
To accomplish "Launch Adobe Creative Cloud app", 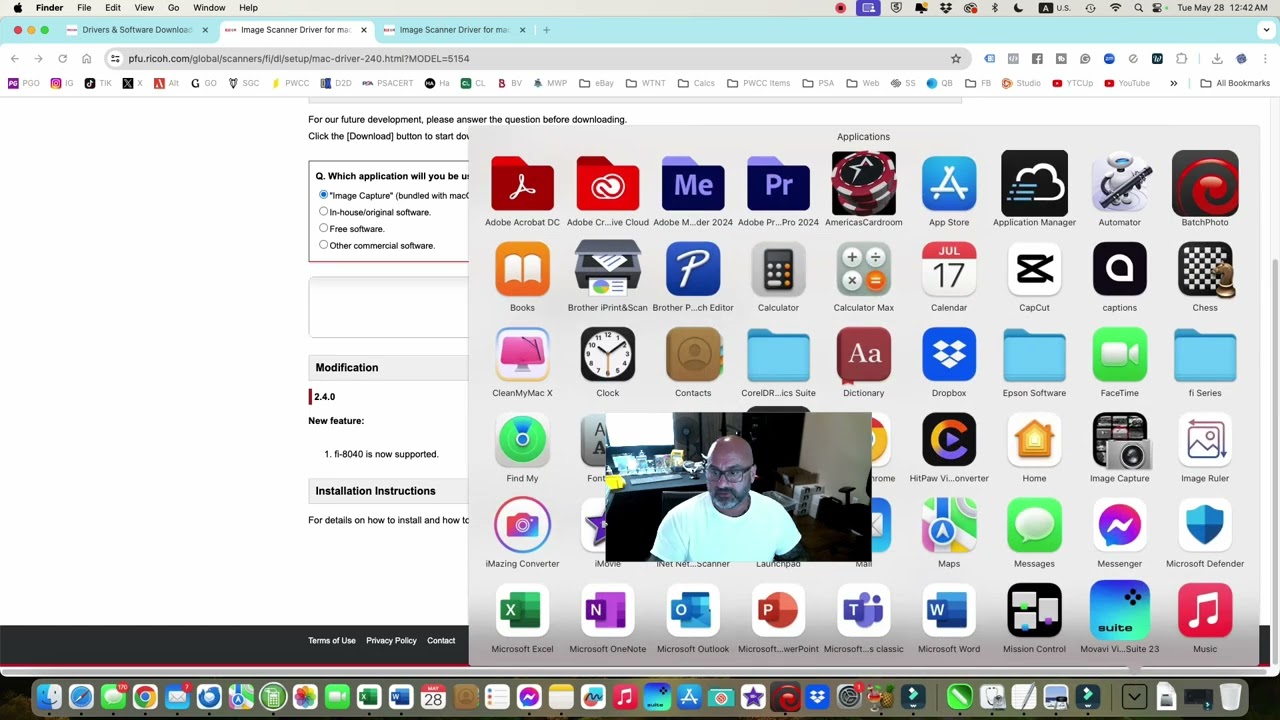I will (x=607, y=184).
